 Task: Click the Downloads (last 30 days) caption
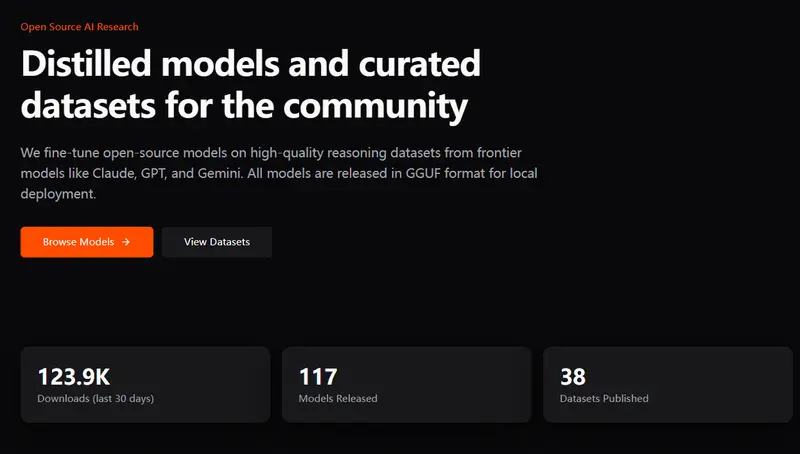pos(95,398)
